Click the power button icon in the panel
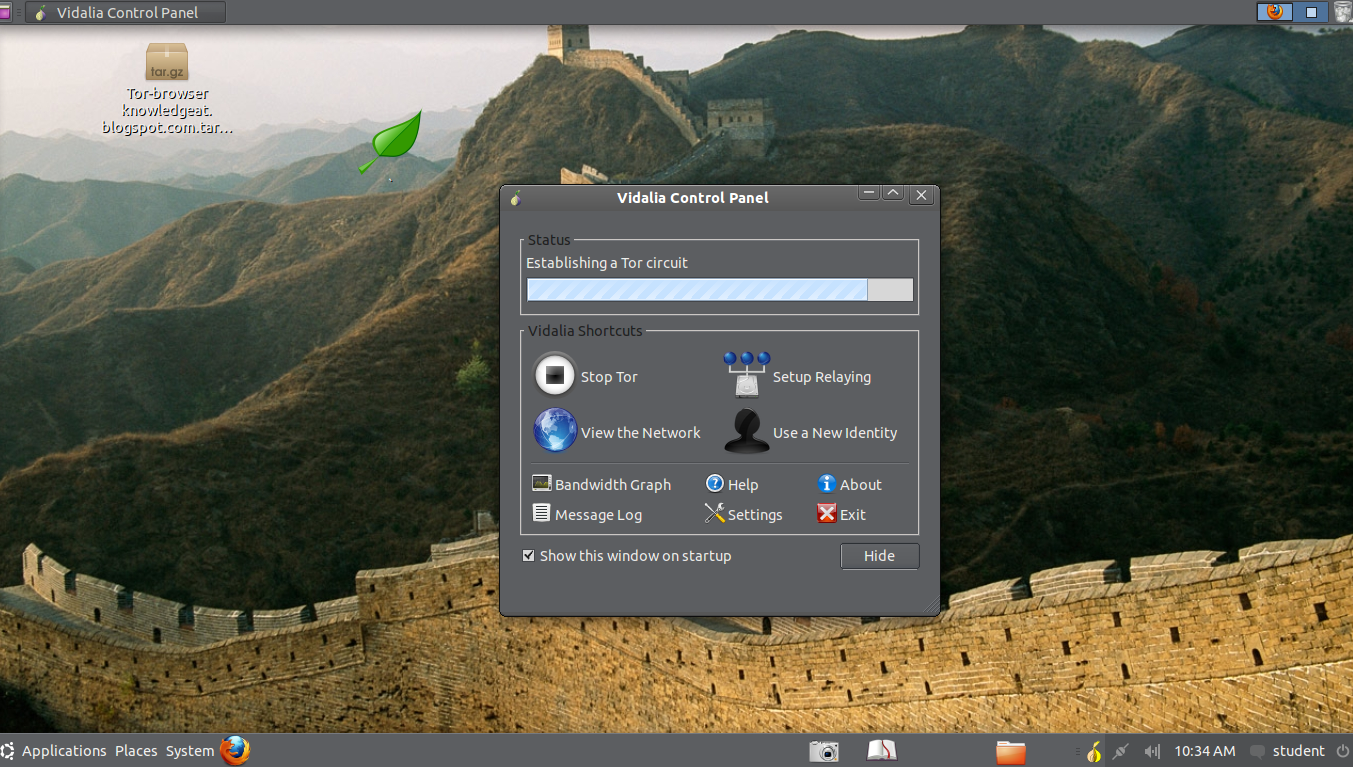 coord(1342,751)
